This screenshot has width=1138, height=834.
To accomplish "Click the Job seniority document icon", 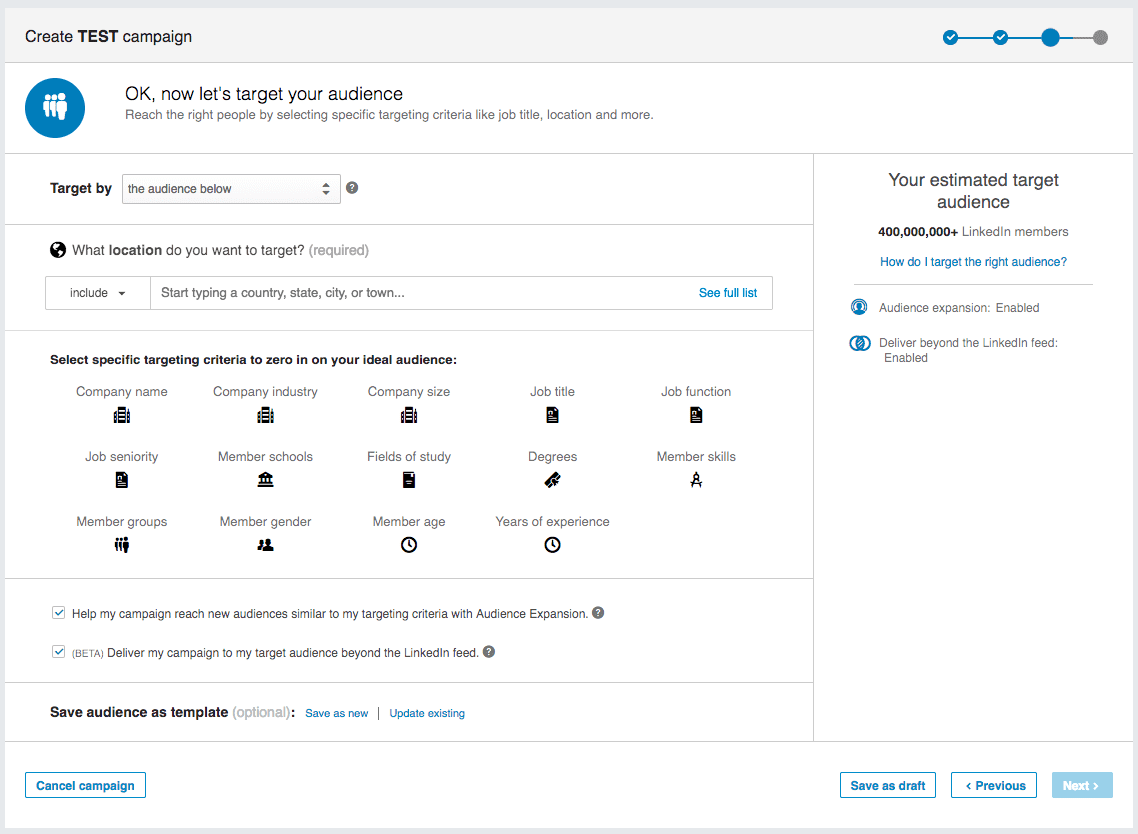I will click(x=122, y=480).
